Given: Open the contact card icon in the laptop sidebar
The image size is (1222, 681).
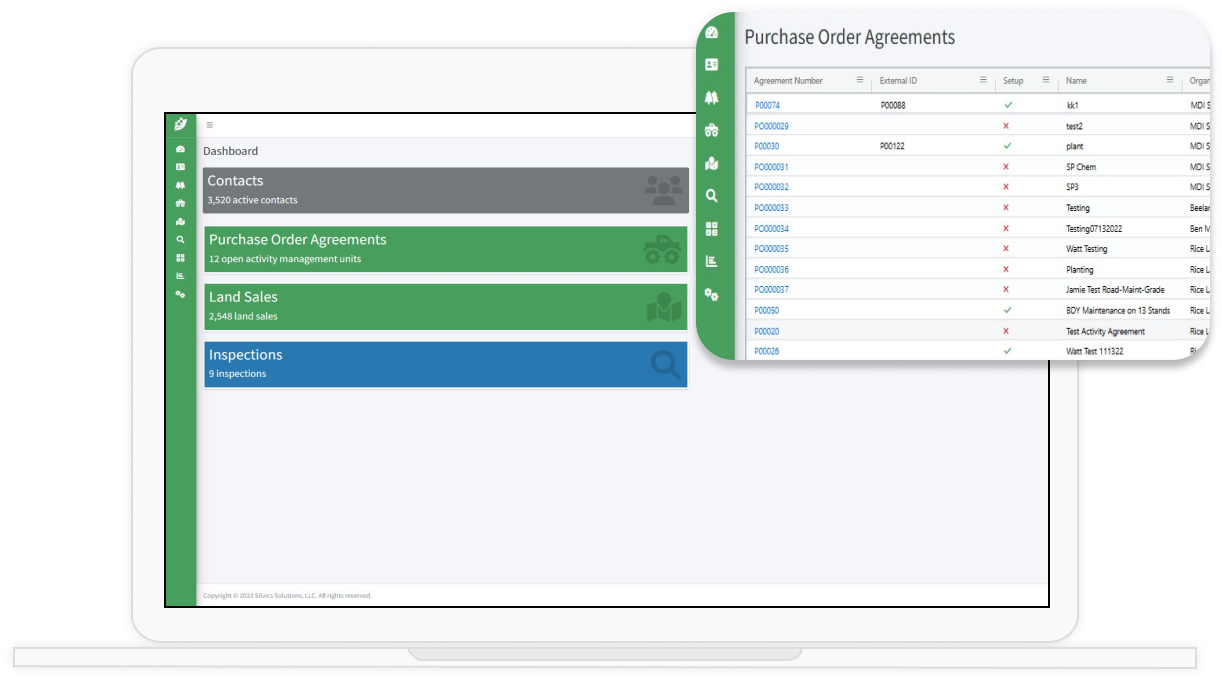Looking at the screenshot, I should [x=180, y=167].
